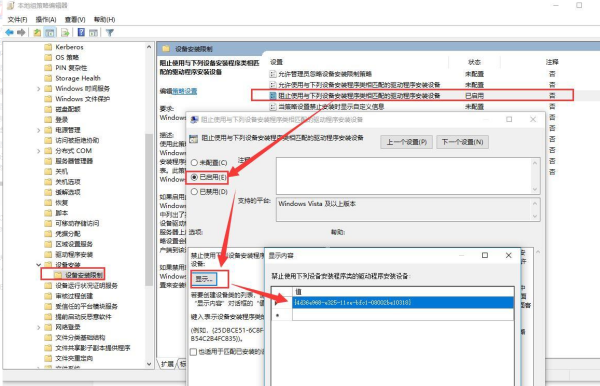This screenshot has height=386, width=600.
Task: Click the 设备安装限制 header folder icon
Action: coord(166,49)
